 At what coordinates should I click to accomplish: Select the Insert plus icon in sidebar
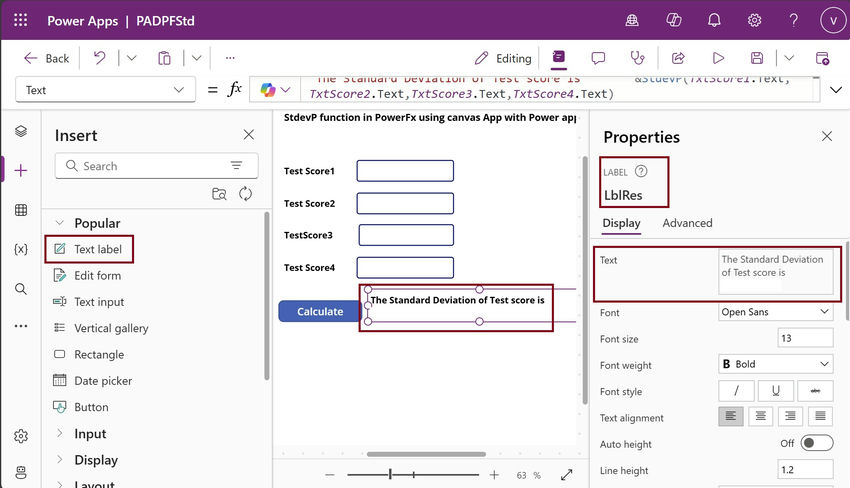point(21,171)
